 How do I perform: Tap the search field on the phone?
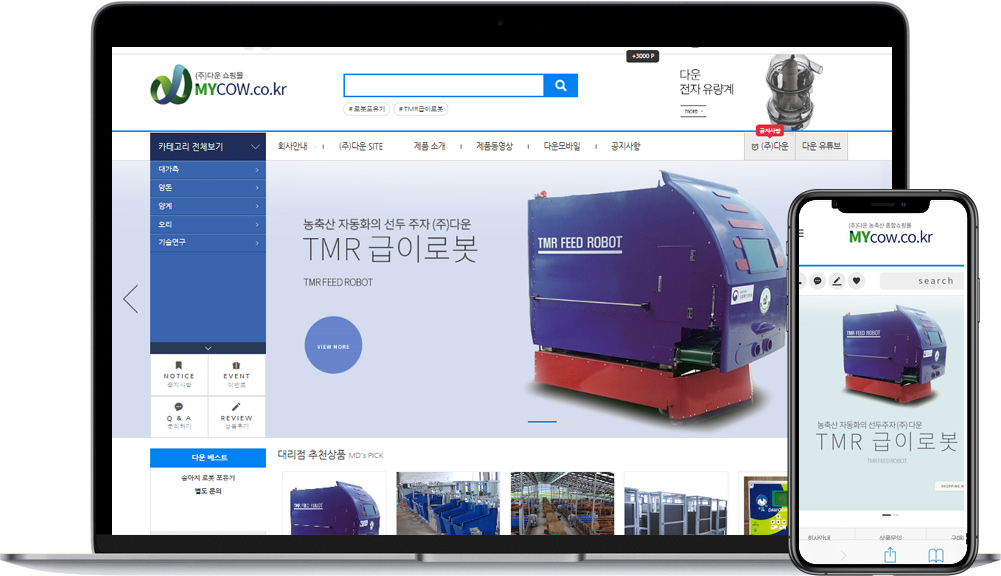(922, 281)
